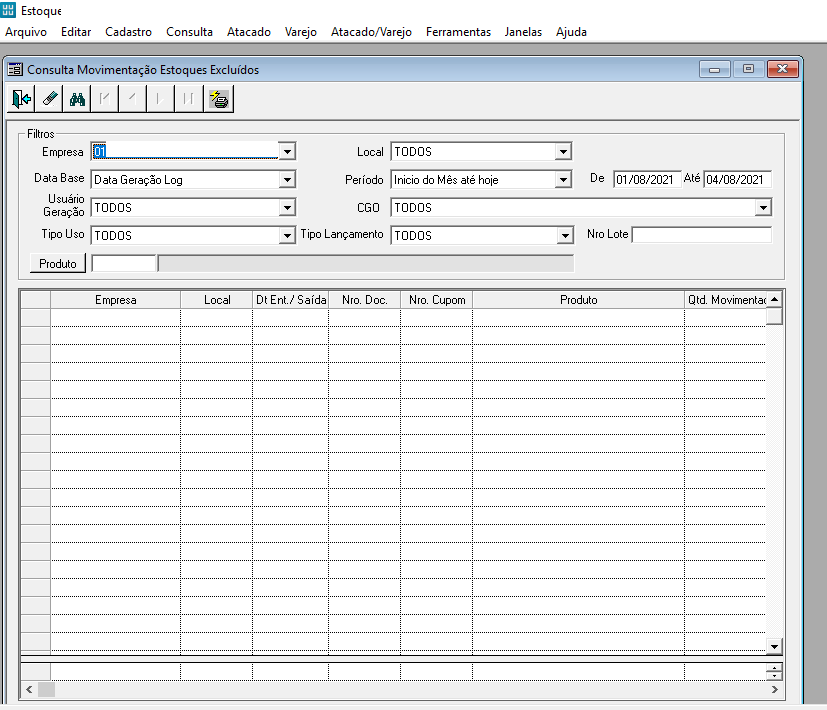Open the Consulta menu
The width and height of the screenshot is (827, 710).
(x=189, y=32)
